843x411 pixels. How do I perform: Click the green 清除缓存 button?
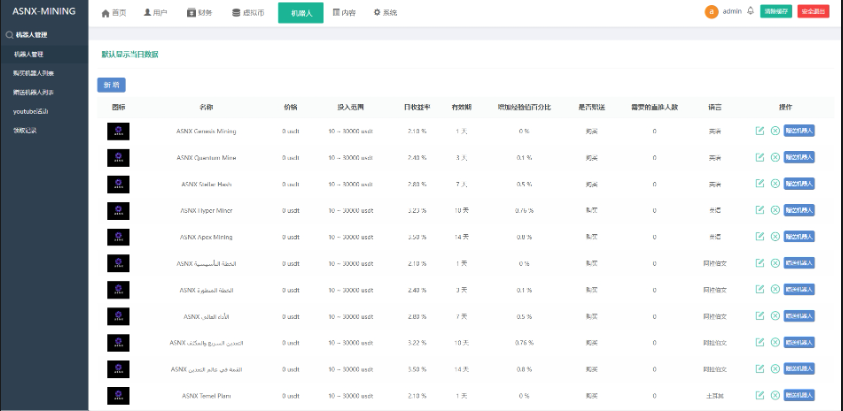[776, 11]
